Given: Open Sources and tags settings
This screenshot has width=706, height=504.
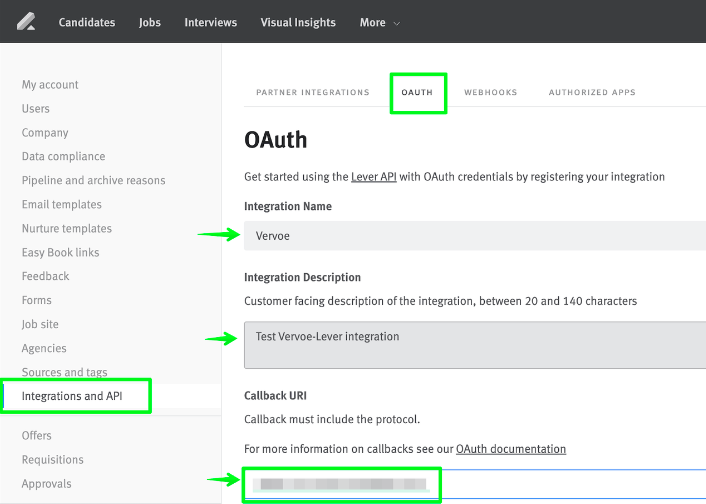Looking at the screenshot, I should (64, 372).
